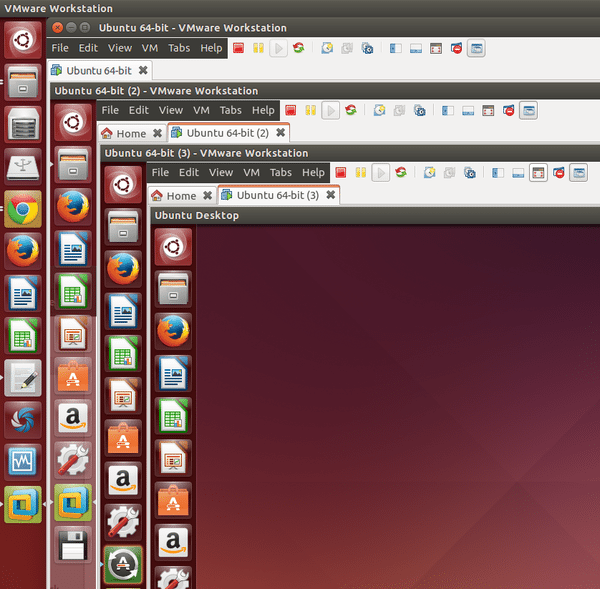Open System Monitor from host launcher
The image size is (600, 589).
click(23, 462)
